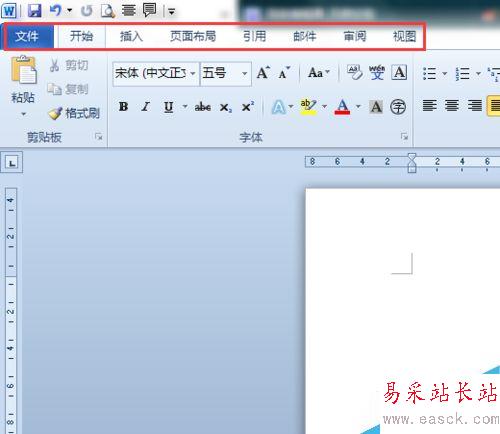
Task: Toggle strikethrough (abc)
Action: pyautogui.click(x=203, y=107)
